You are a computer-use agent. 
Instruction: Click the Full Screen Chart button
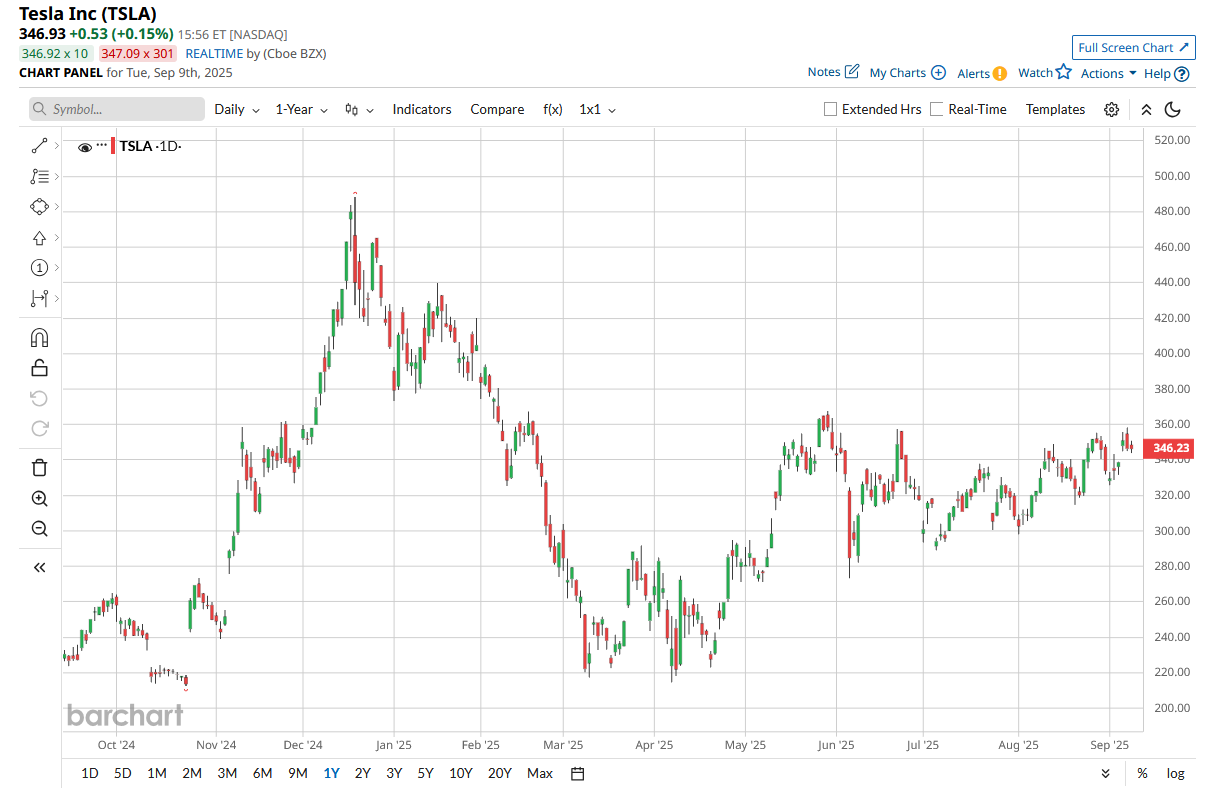click(x=1134, y=47)
